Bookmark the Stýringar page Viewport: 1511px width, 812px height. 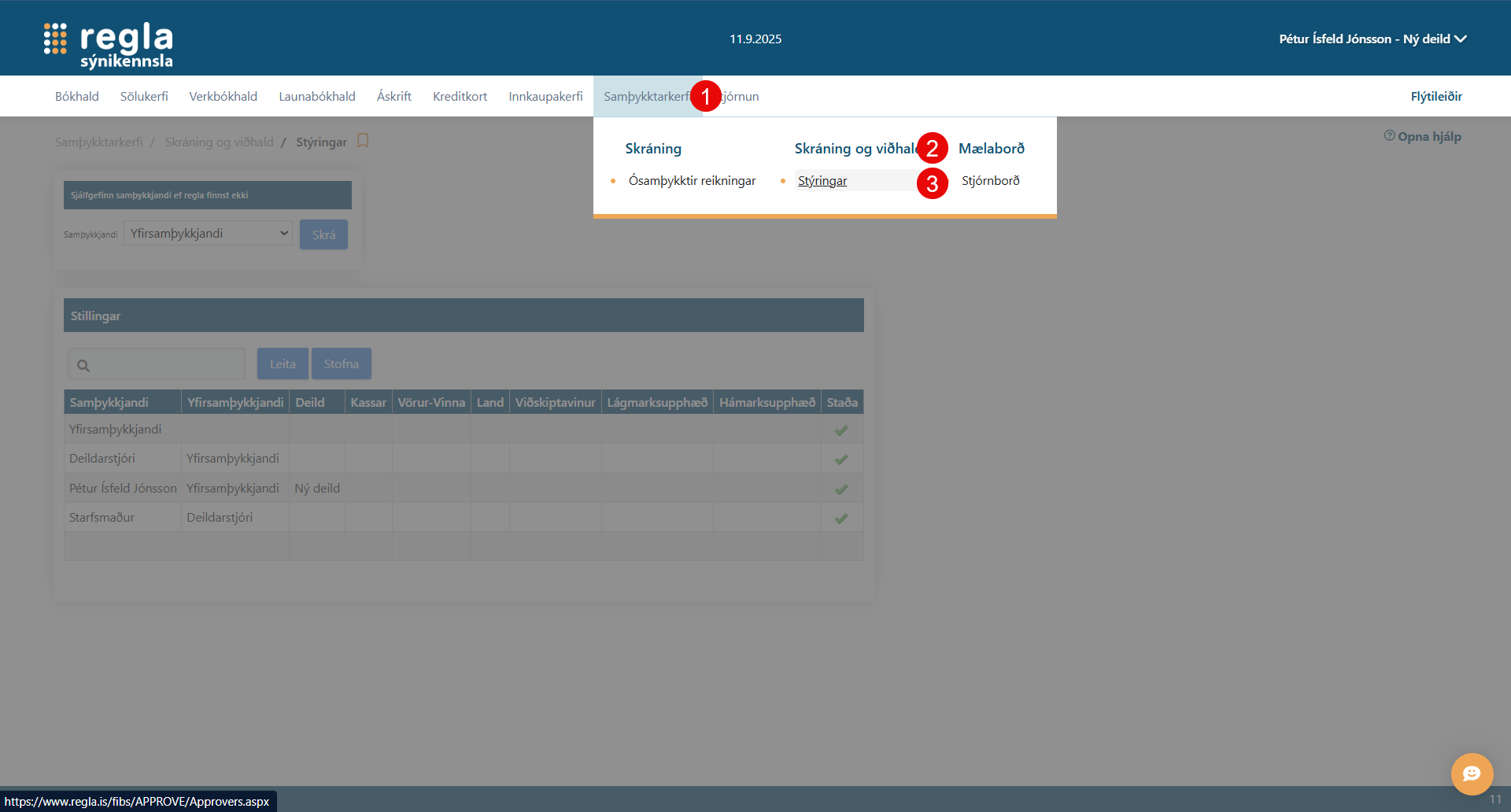[363, 141]
